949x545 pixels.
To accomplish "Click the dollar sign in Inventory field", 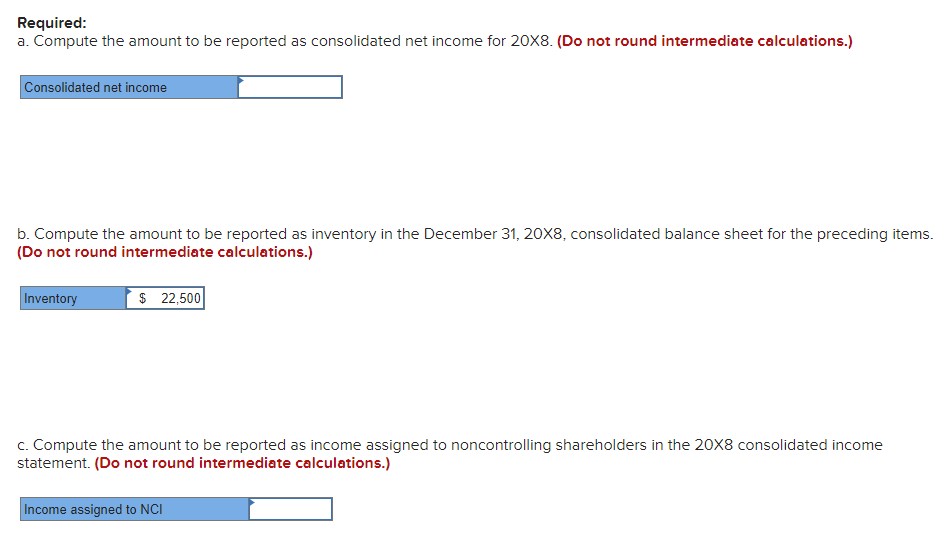I will click(142, 299).
